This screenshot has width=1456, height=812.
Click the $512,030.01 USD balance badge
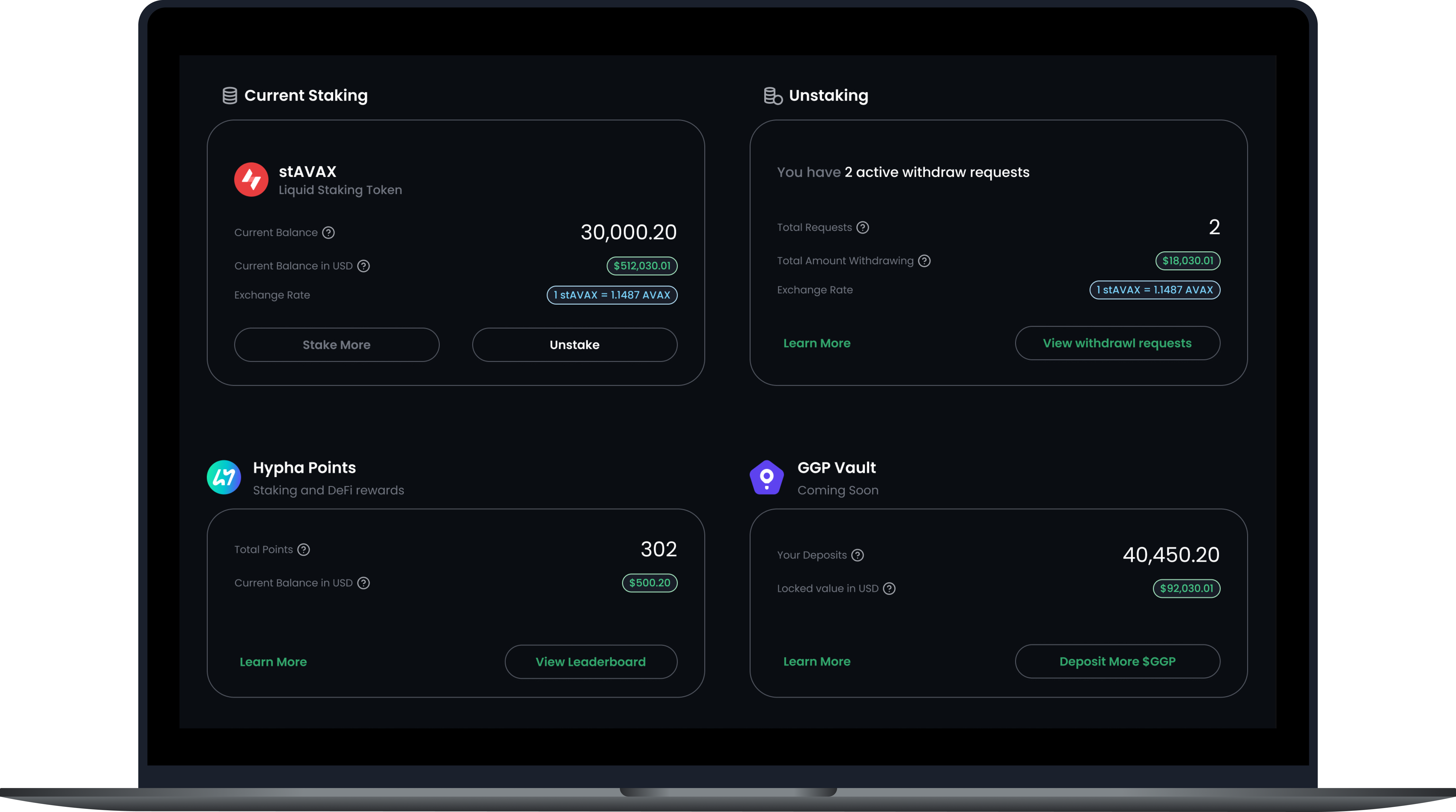pyautogui.click(x=641, y=266)
